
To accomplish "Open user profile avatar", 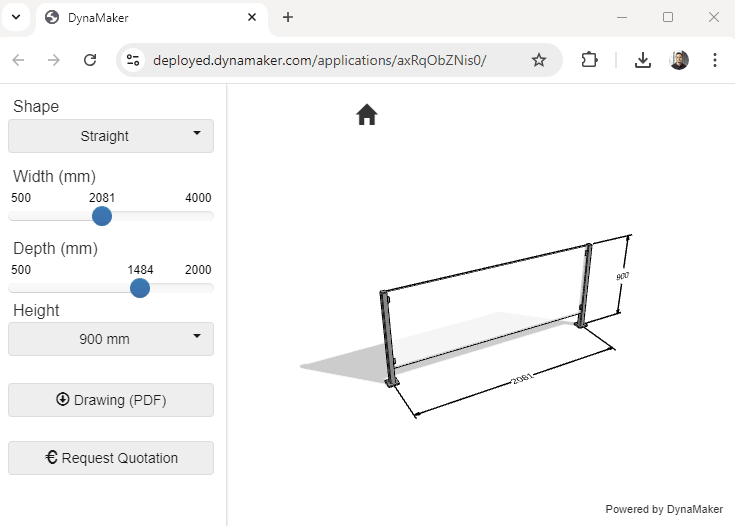I will coord(679,60).
